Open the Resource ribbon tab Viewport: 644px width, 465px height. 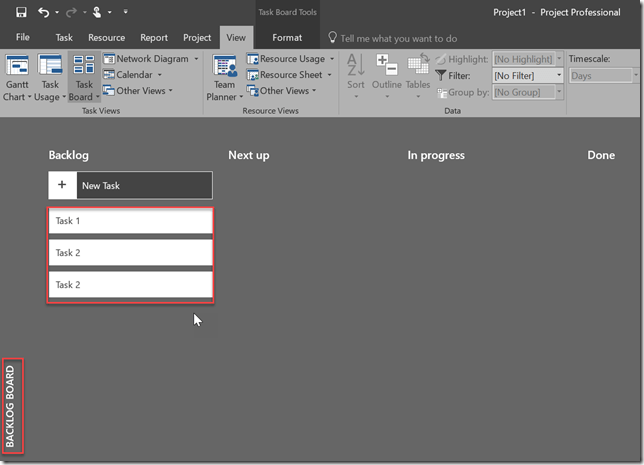pyautogui.click(x=106, y=38)
